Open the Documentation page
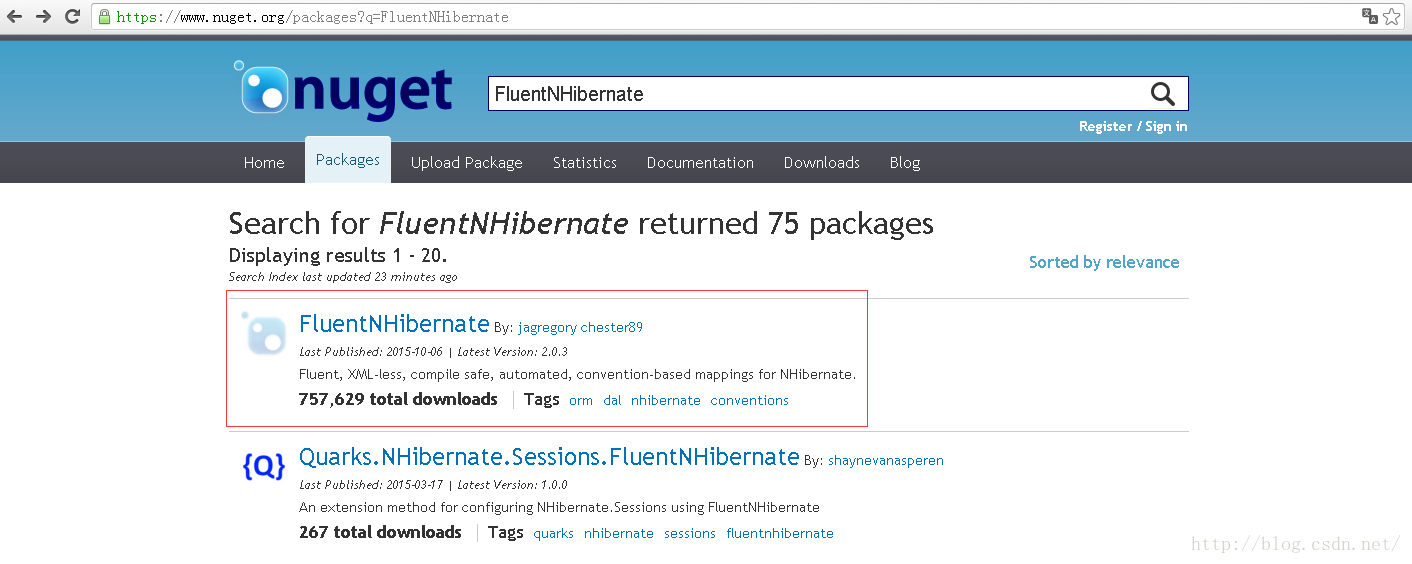This screenshot has height=564, width=1412. (700, 163)
